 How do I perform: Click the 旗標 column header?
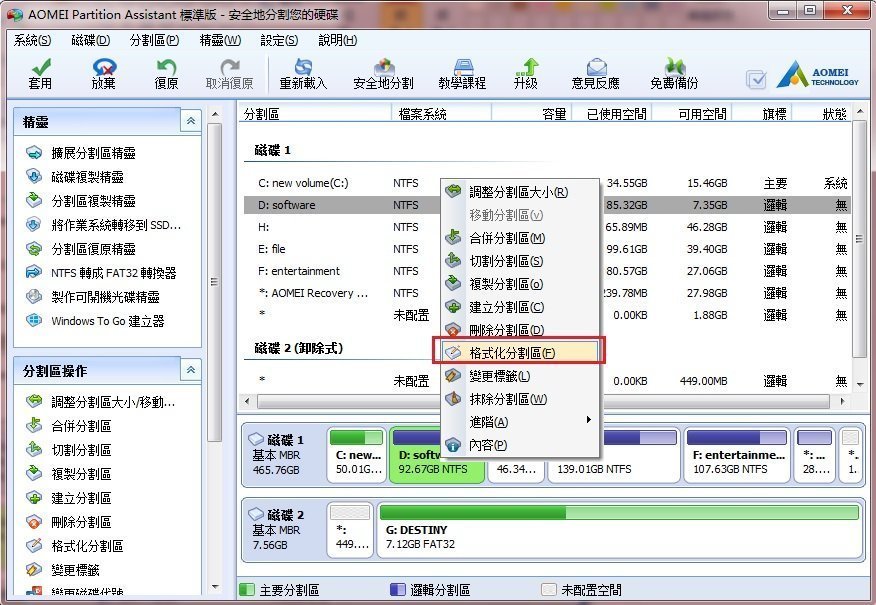761,114
